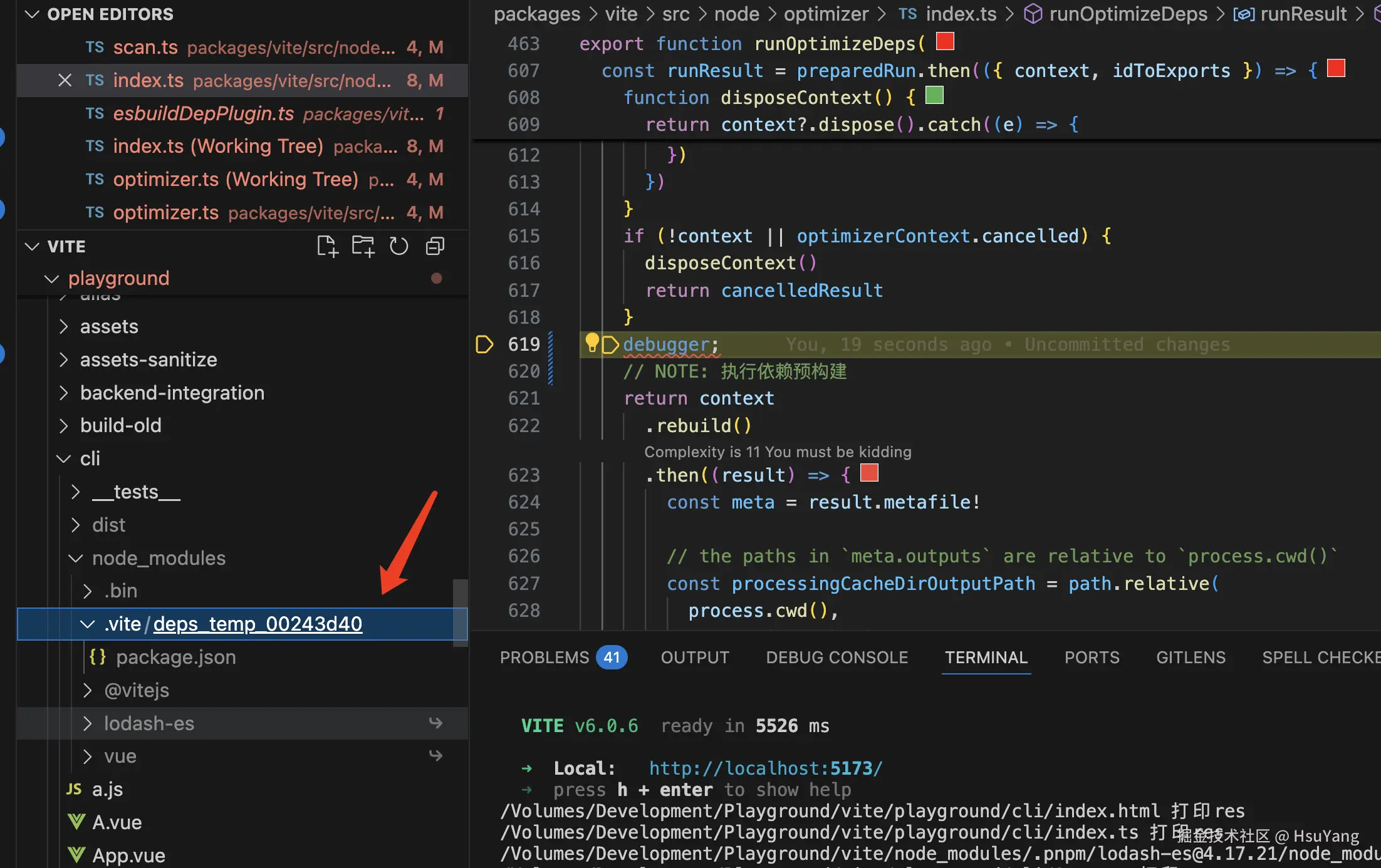Screen dimensions: 1381x868
Task: Click the runOptimizeDeps breadcrumb
Action: [x=1127, y=14]
